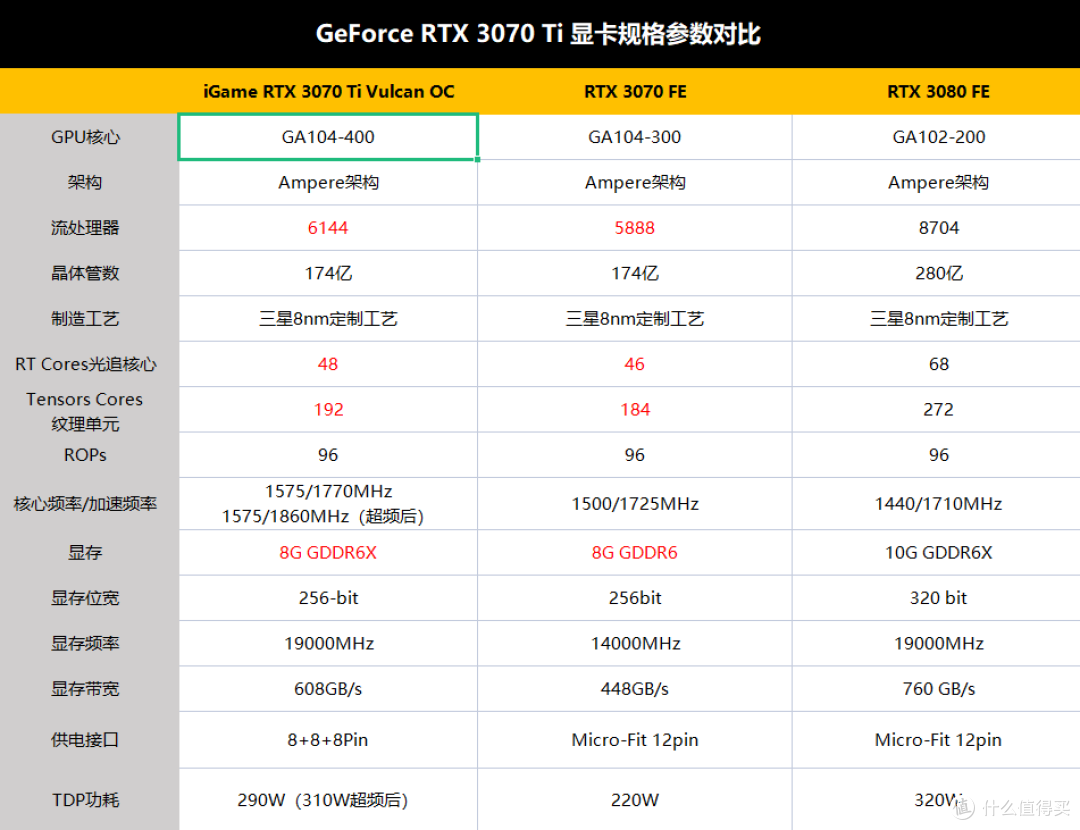Viewport: 1080px width, 830px height.
Task: Click the 三星8nm定制工艺 cell in first column
Action: 328,318
